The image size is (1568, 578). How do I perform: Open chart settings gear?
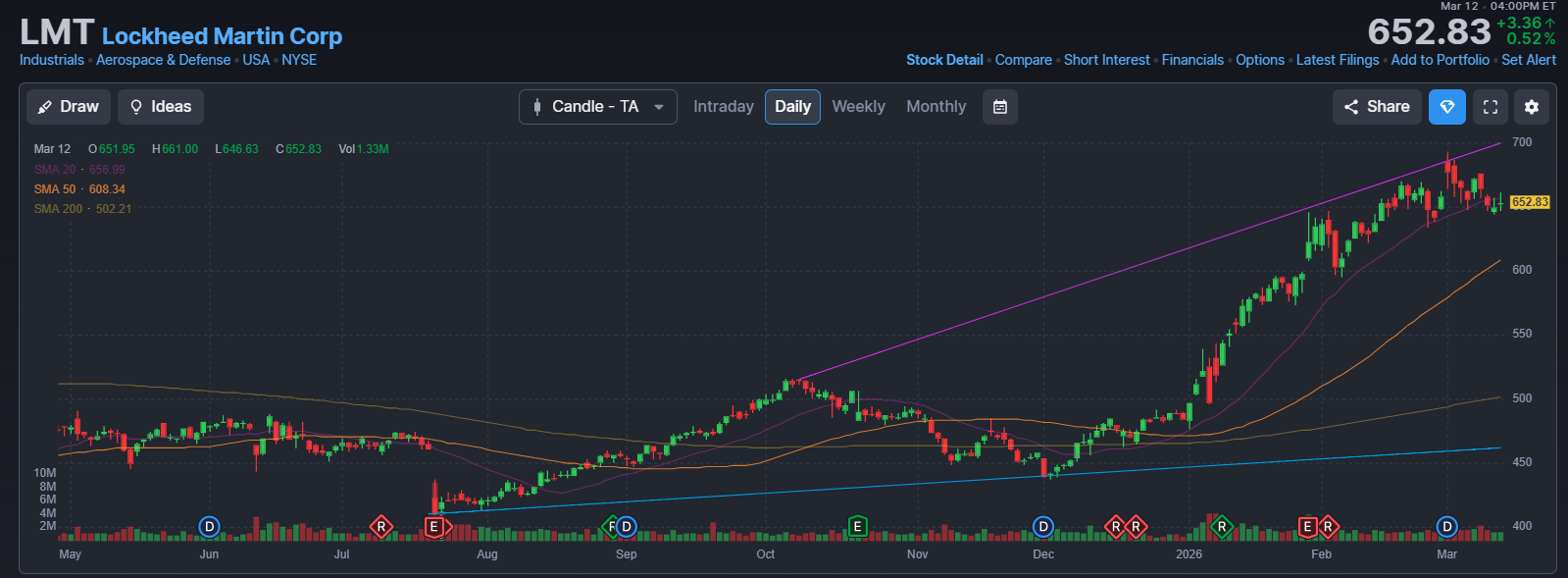pyautogui.click(x=1532, y=107)
